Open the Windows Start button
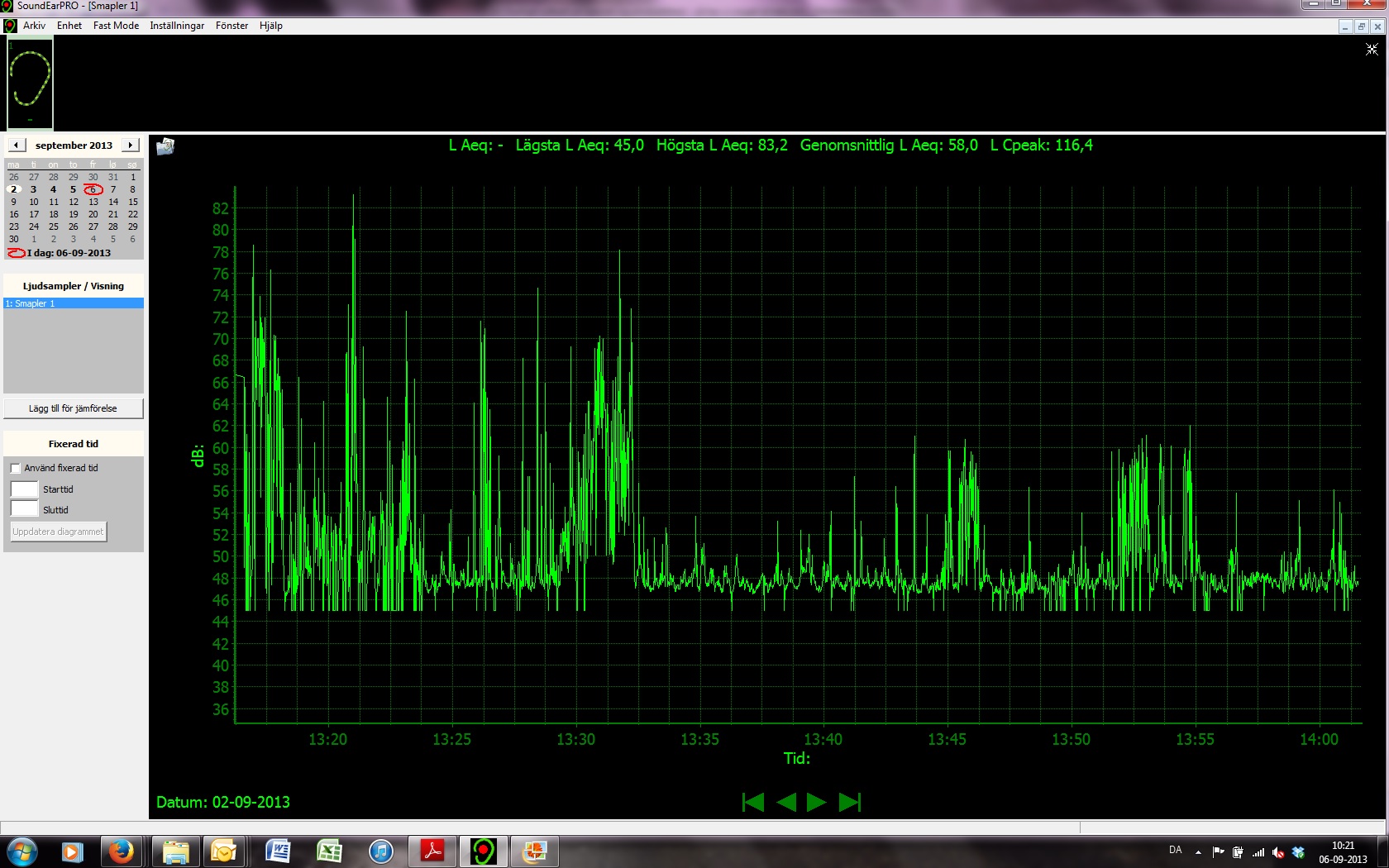1389x868 pixels. 21,851
